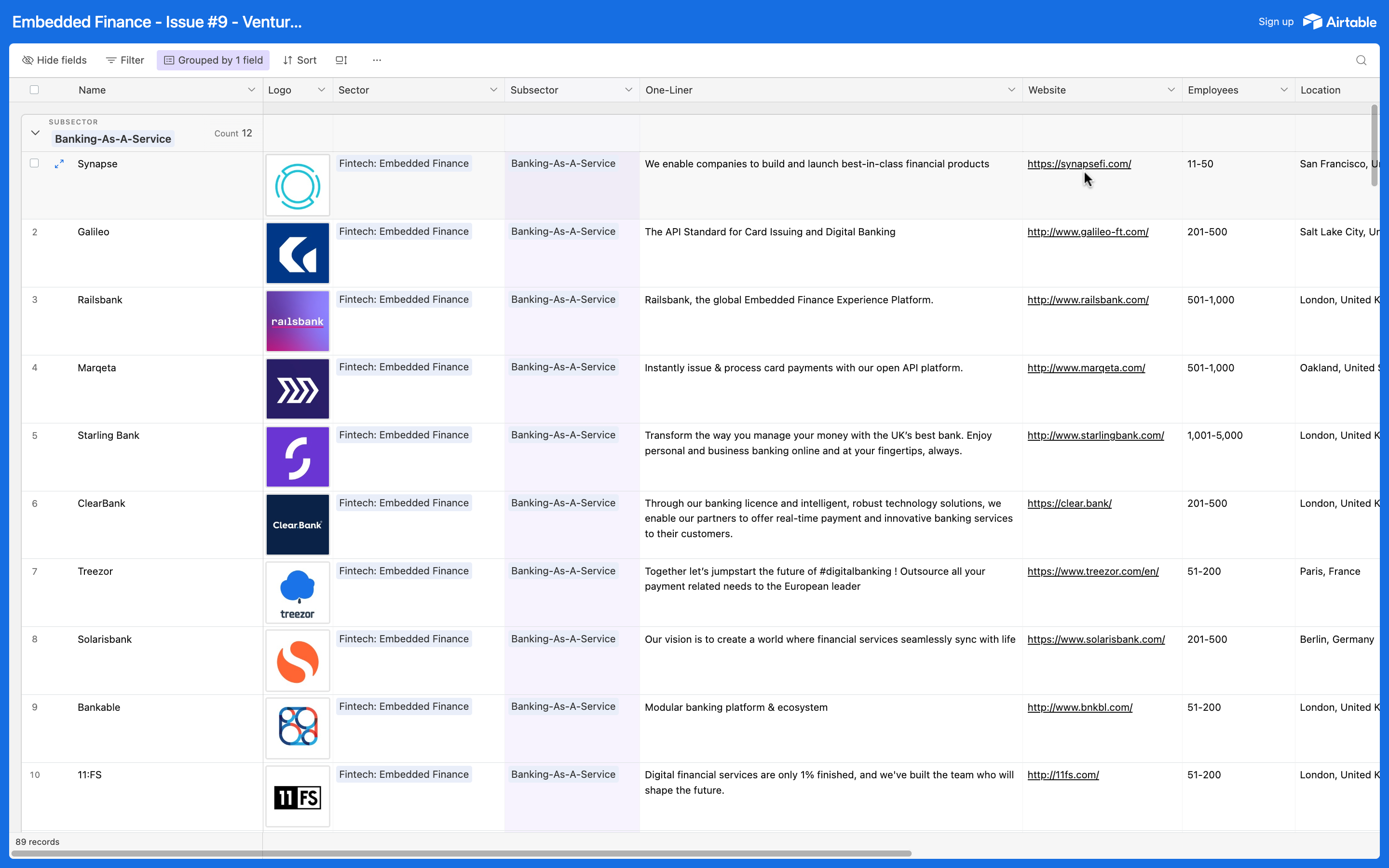
Task: Open the 11:FS logo image
Action: click(297, 796)
